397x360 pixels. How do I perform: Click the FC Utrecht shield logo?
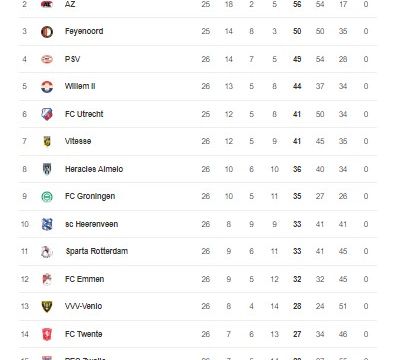tap(47, 114)
